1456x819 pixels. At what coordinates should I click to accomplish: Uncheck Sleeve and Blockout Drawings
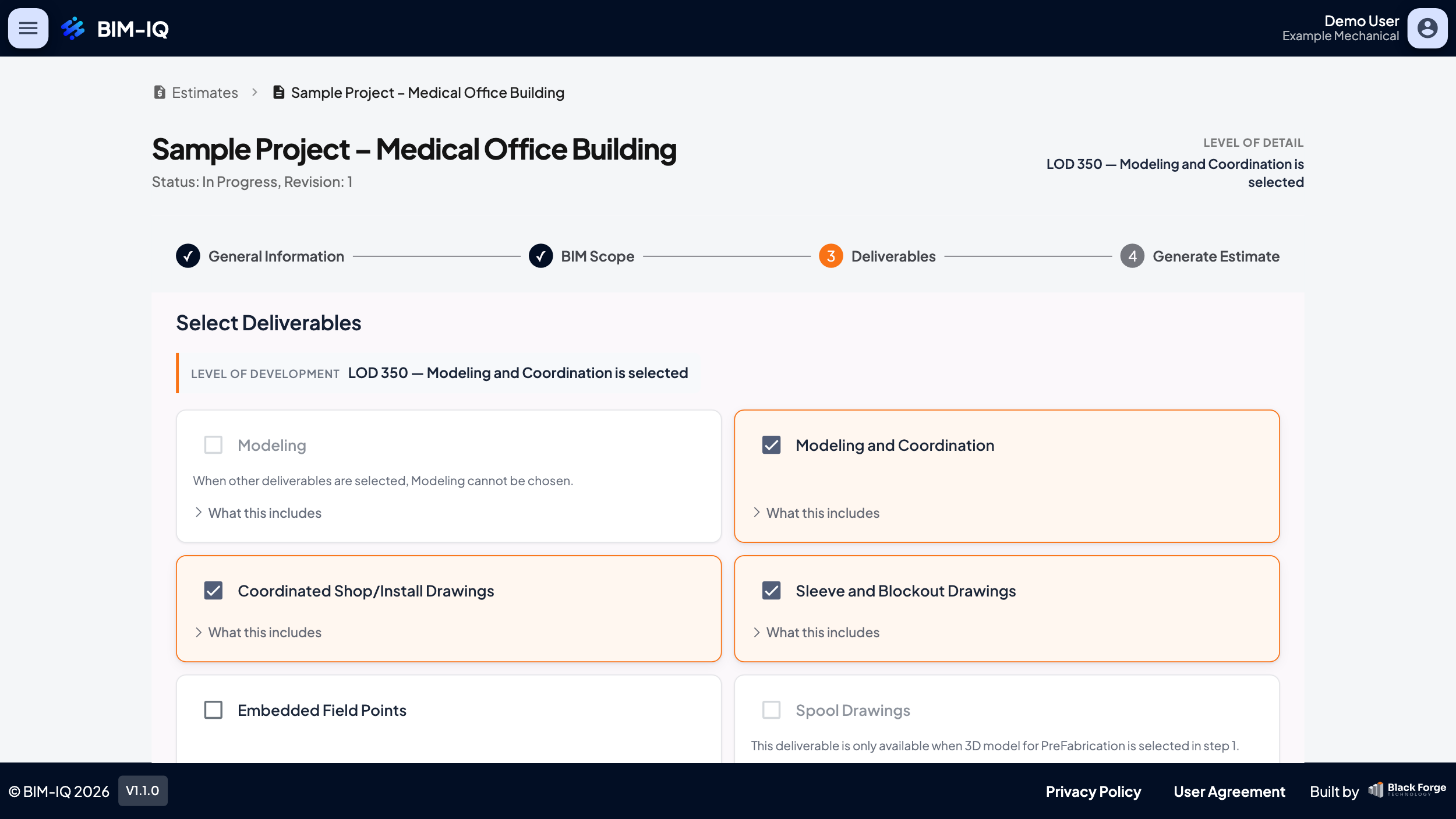click(x=771, y=591)
